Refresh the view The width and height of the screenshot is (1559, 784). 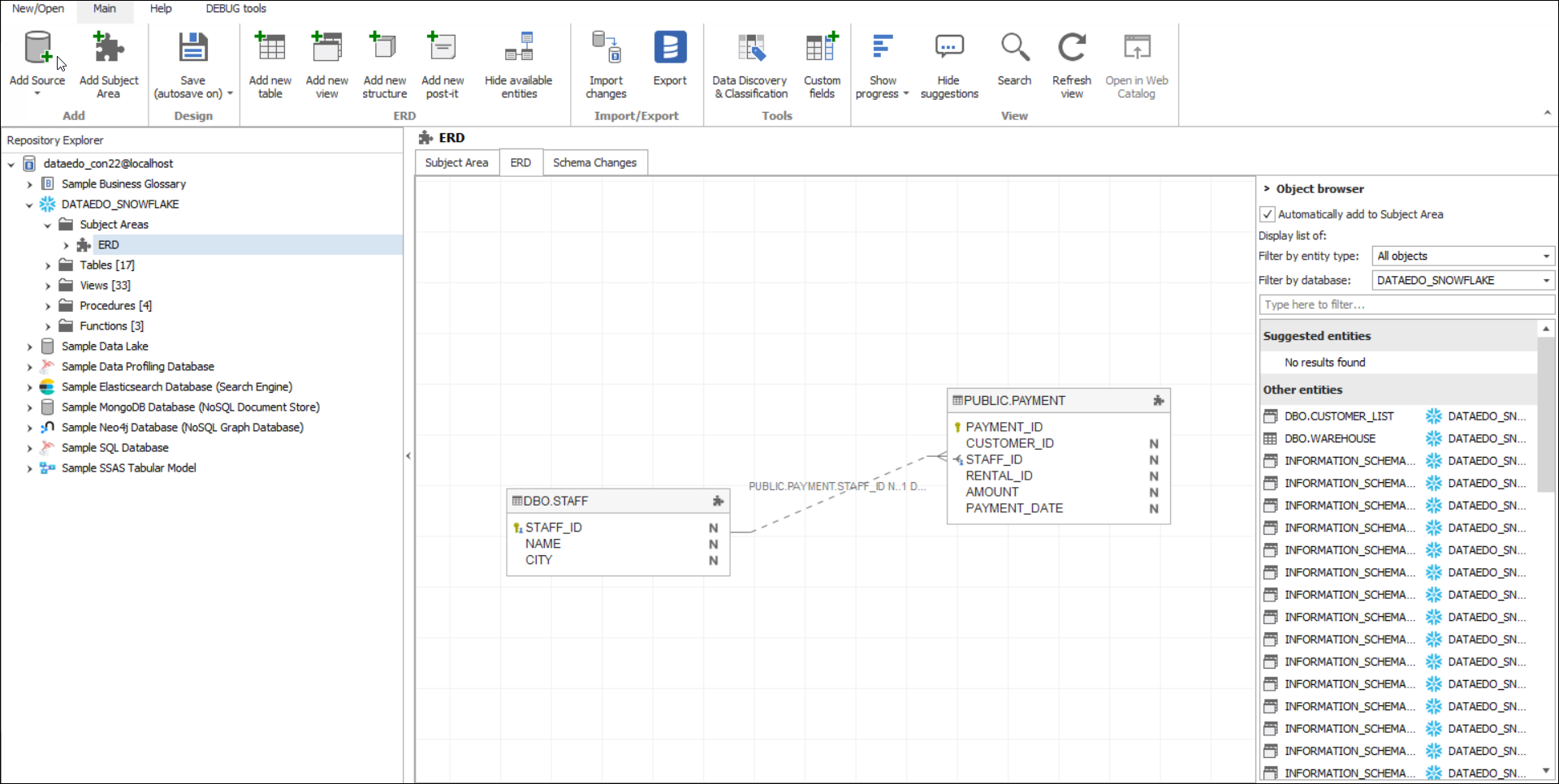1071,49
